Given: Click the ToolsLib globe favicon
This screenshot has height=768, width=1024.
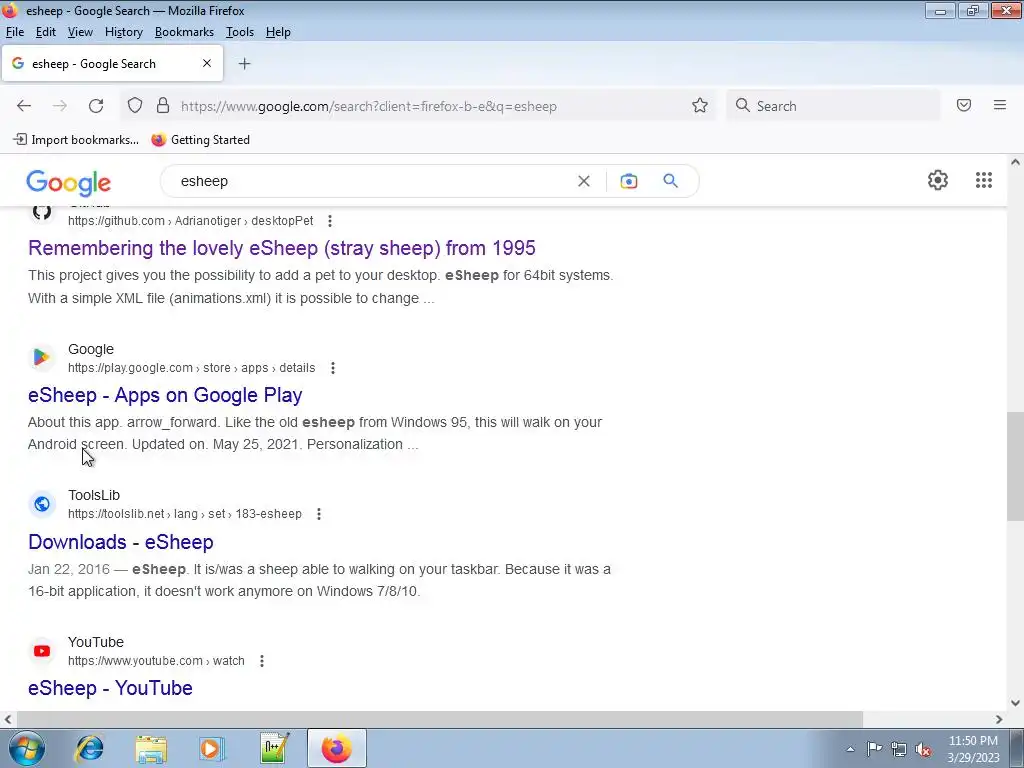Looking at the screenshot, I should click(42, 504).
